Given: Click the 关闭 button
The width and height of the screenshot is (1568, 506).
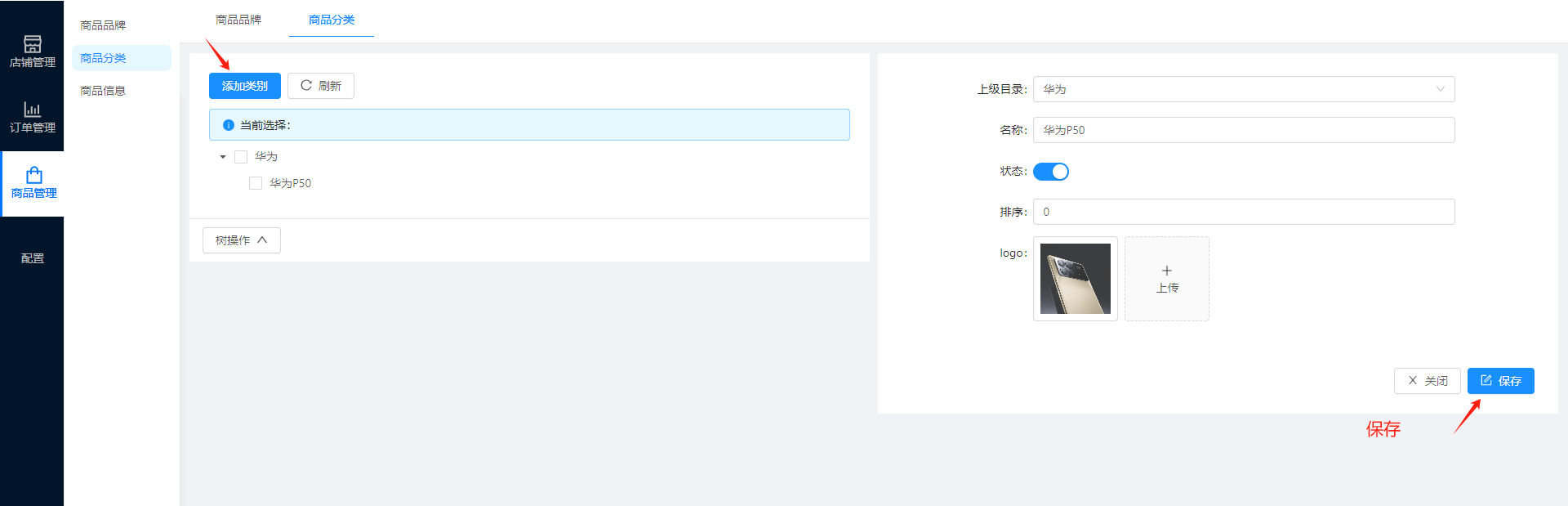Looking at the screenshot, I should tap(1428, 381).
